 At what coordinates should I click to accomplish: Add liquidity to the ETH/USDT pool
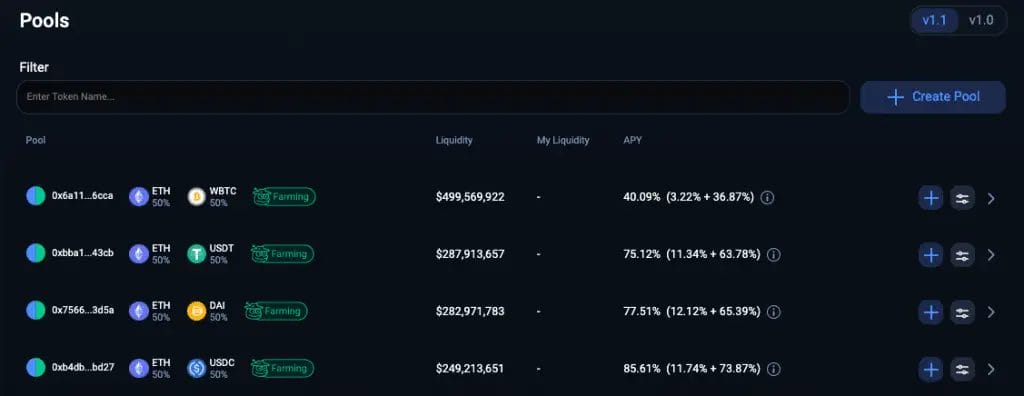(x=931, y=255)
